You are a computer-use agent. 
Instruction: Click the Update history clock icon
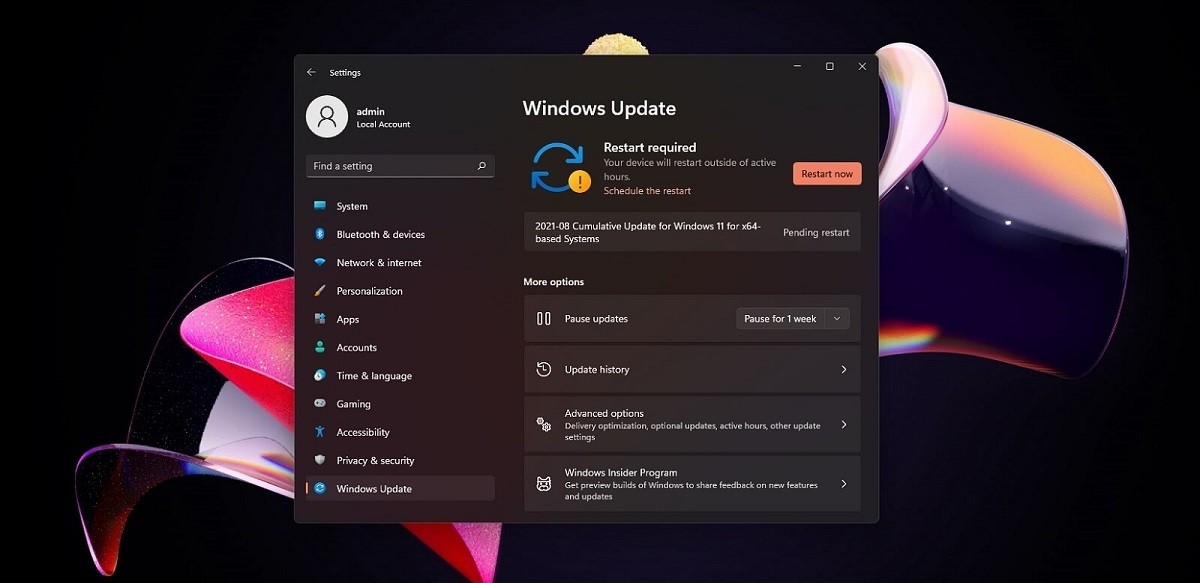tap(544, 369)
